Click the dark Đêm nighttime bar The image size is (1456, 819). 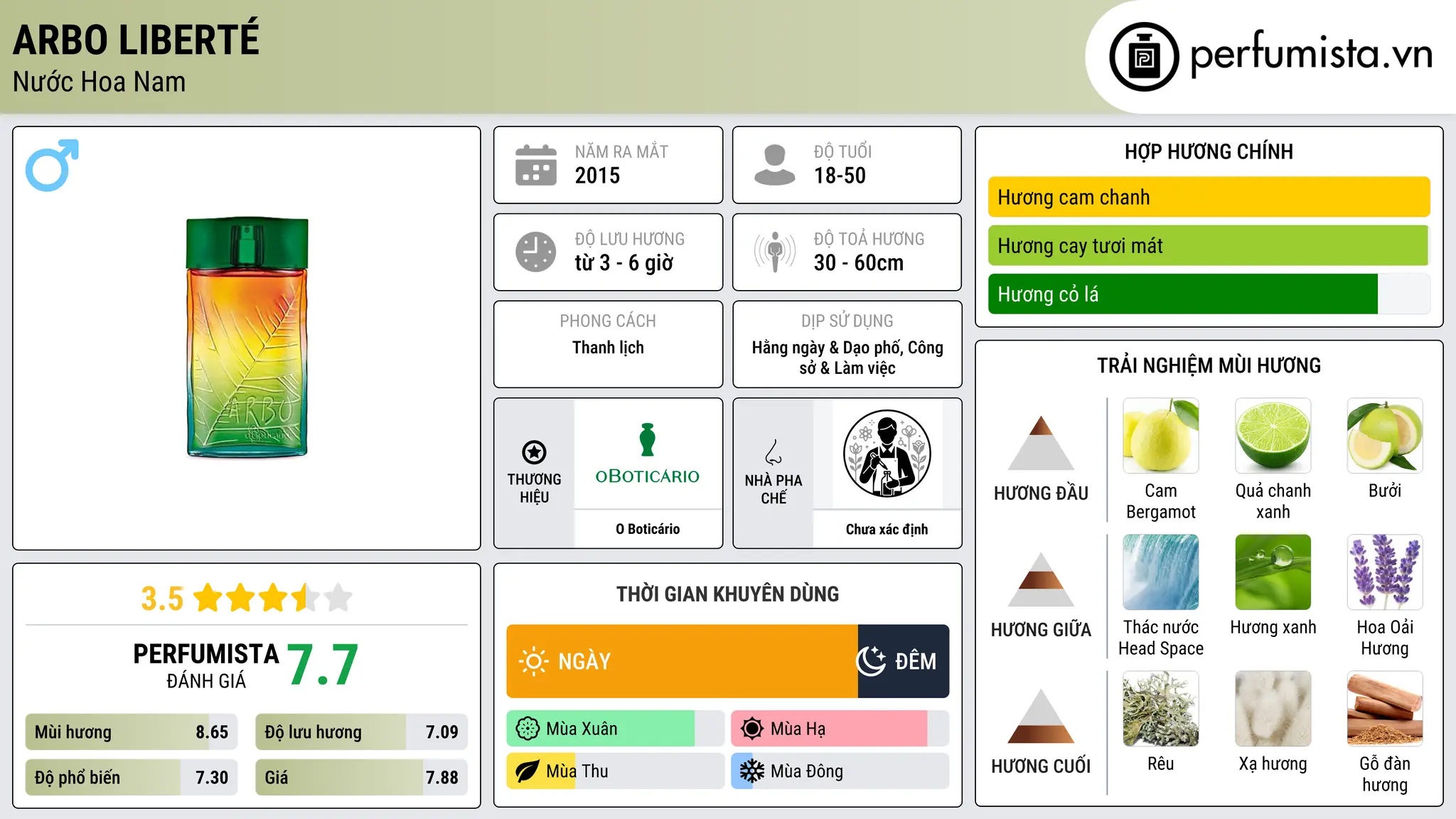click(x=904, y=661)
